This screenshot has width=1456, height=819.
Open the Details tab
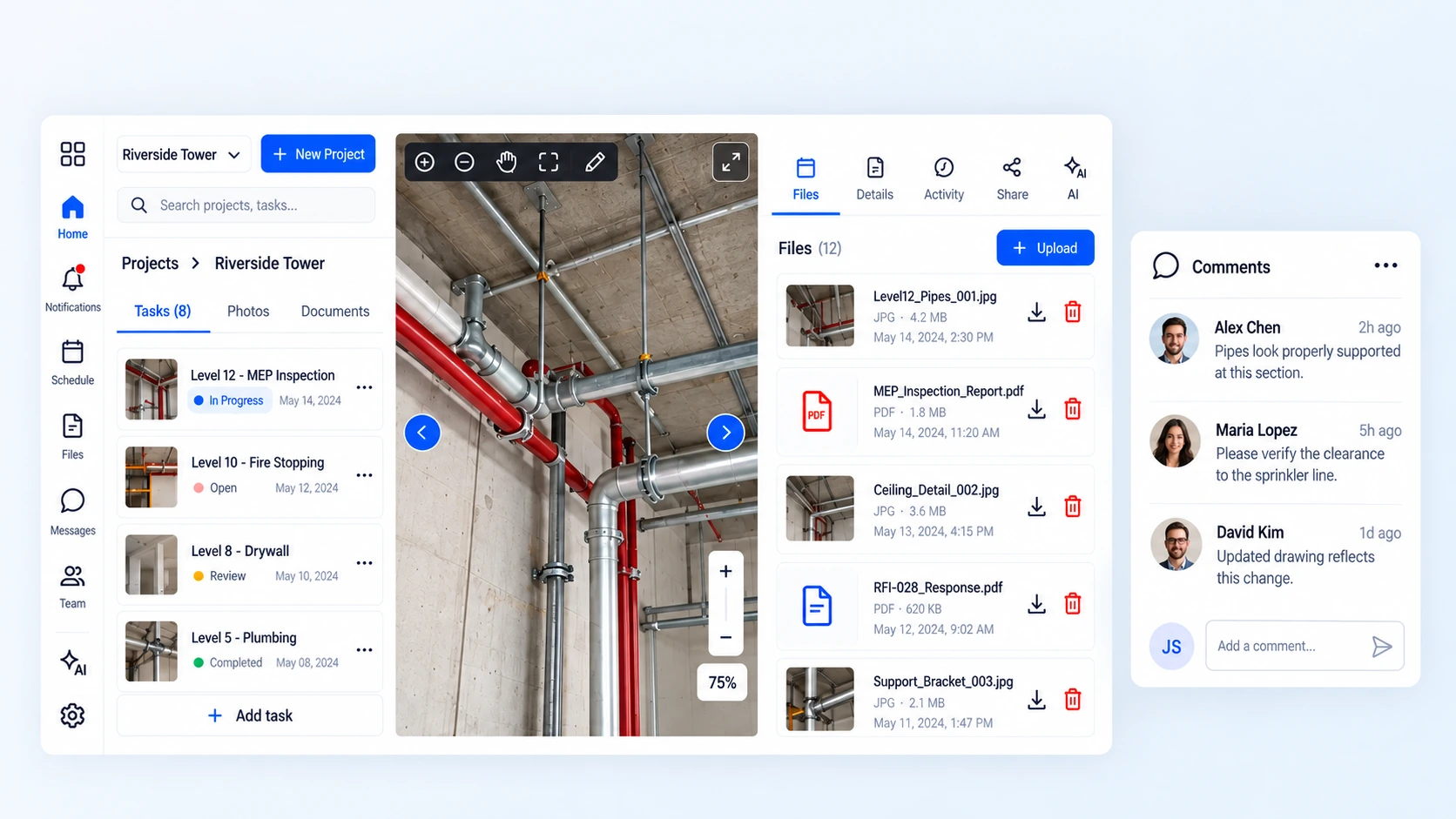coord(874,179)
